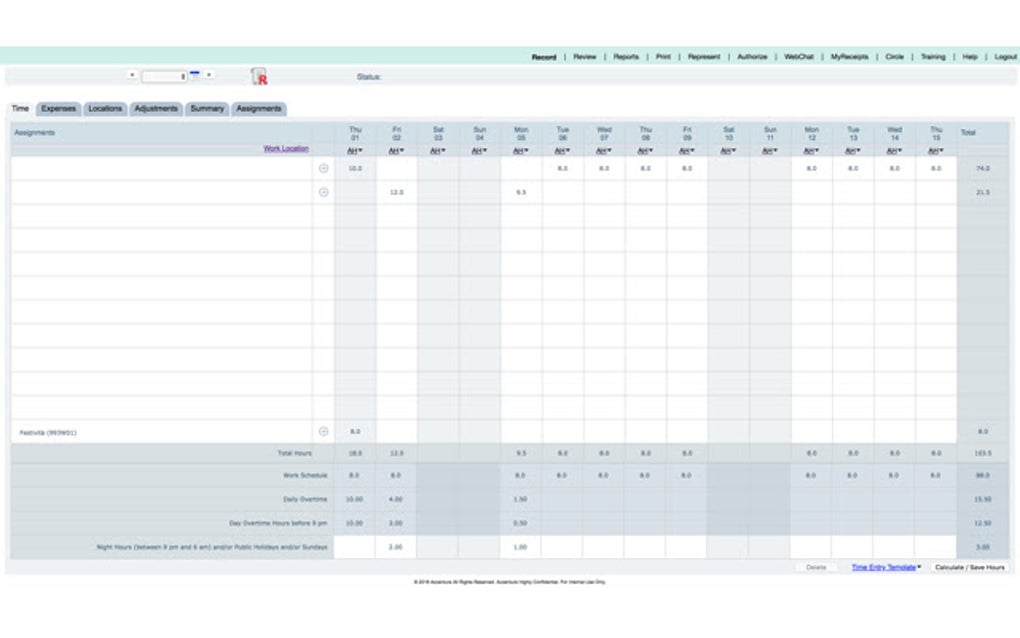The image size is (1020, 638).
Task: Click Print in top navigation
Action: point(663,57)
